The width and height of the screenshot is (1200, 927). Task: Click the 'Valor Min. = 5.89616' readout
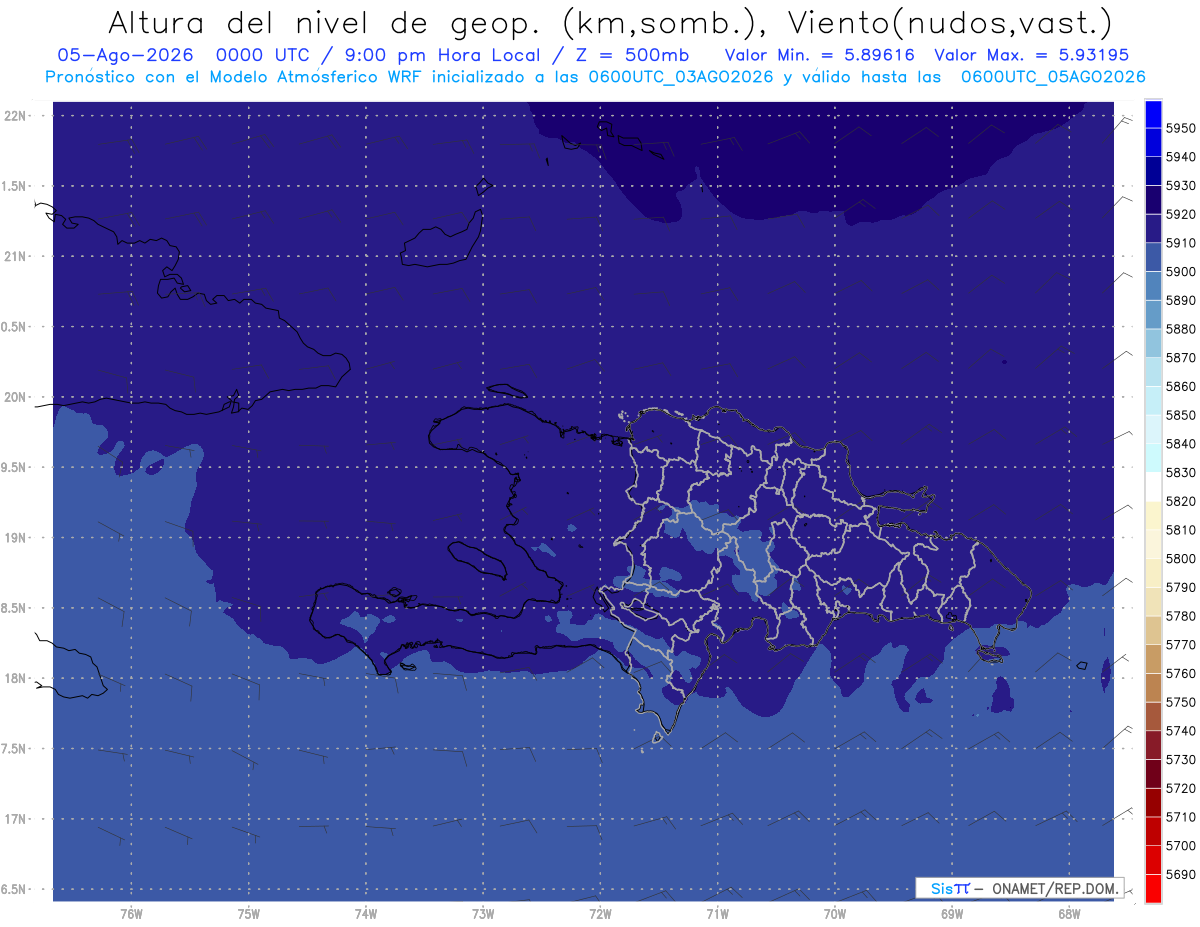(819, 55)
